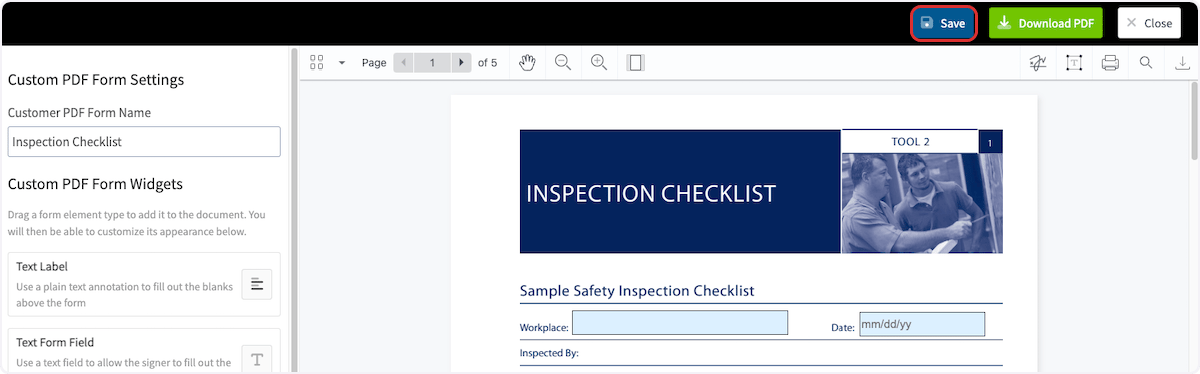The image size is (1200, 374).
Task: Select the hand pan tool
Action: click(x=528, y=62)
